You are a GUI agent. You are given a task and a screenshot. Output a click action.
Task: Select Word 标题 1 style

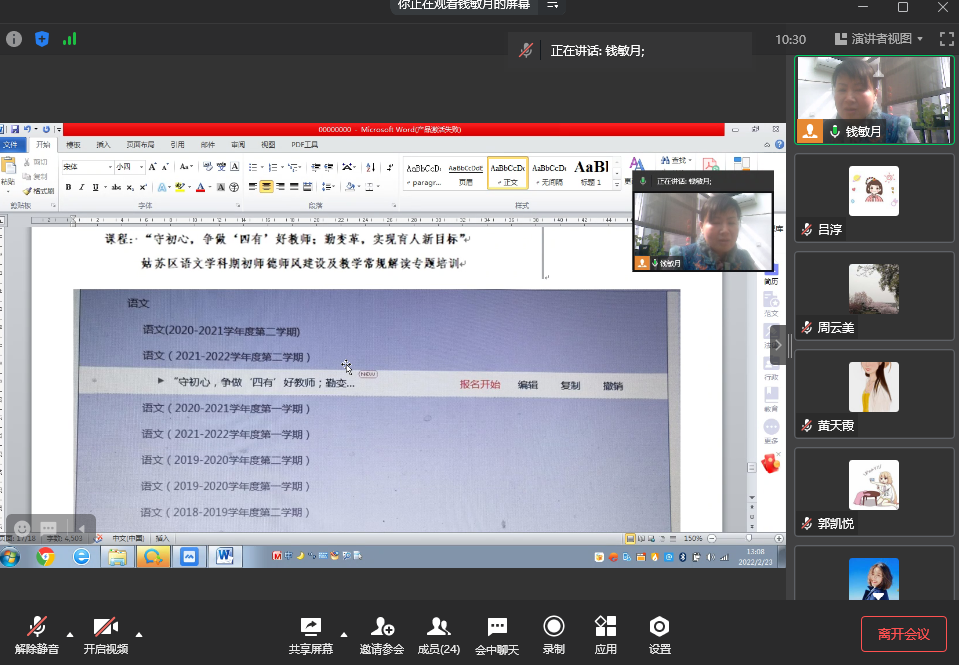tap(591, 173)
